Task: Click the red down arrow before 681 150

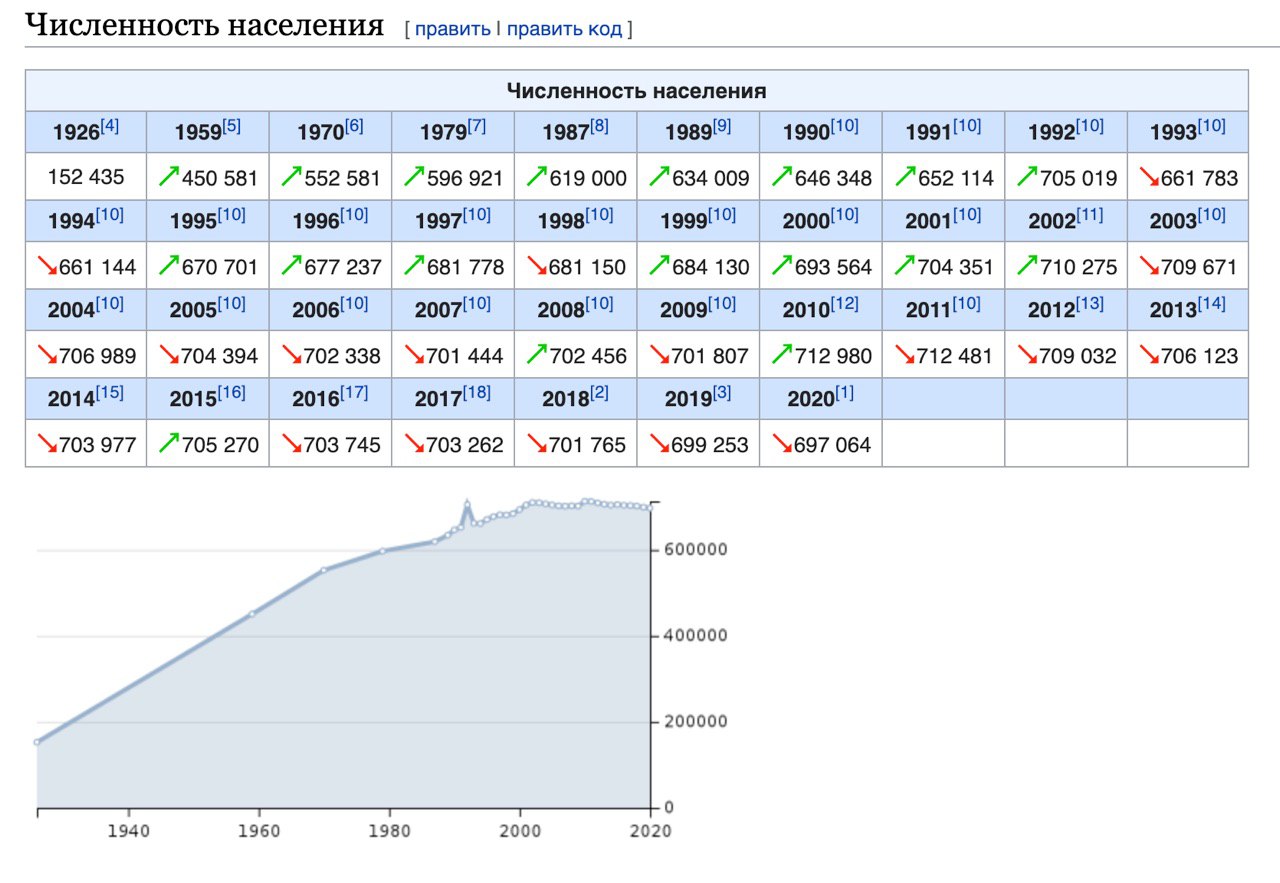Action: [x=537, y=266]
